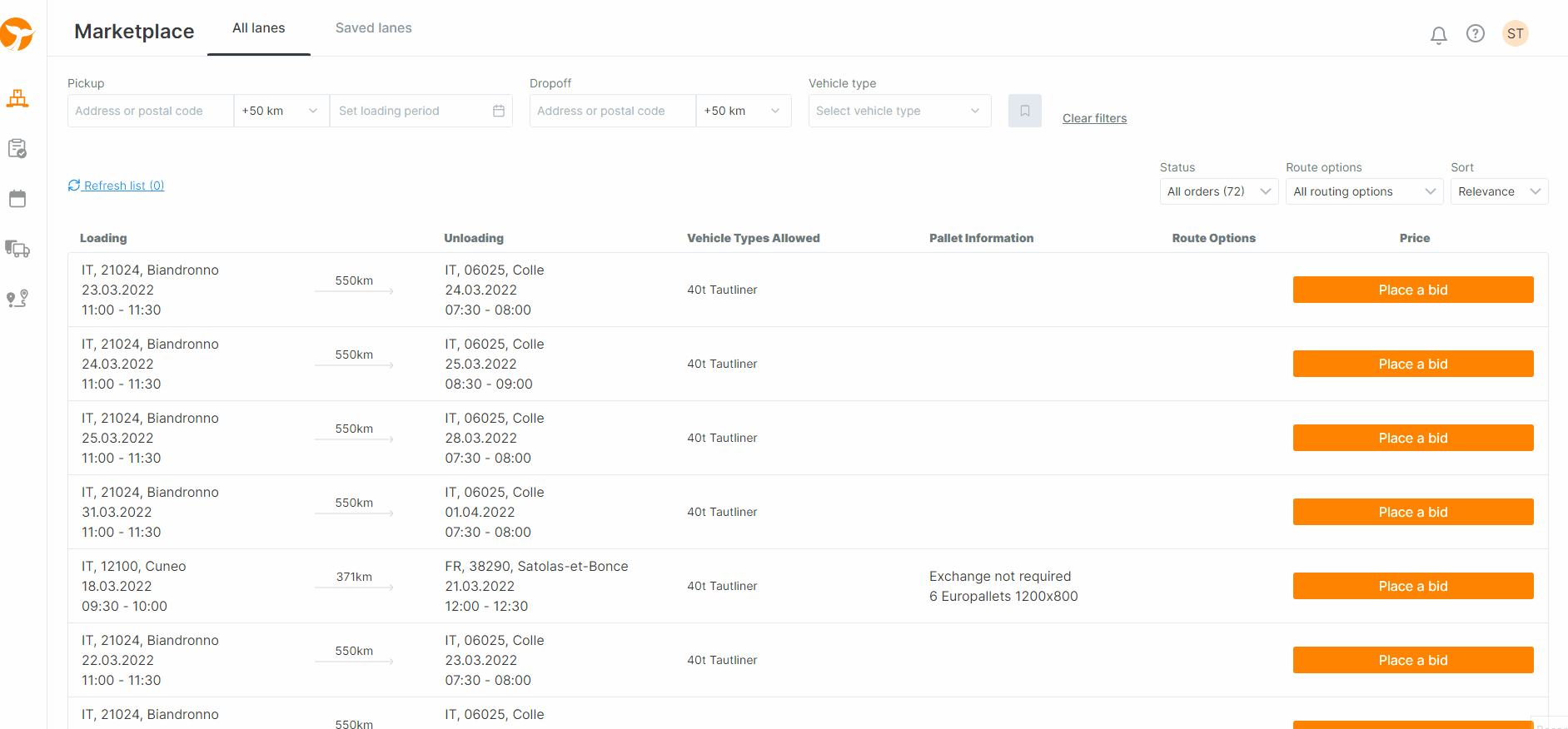1568x729 pixels.
Task: Click the Dropoff address or postal code field
Action: 613,111
